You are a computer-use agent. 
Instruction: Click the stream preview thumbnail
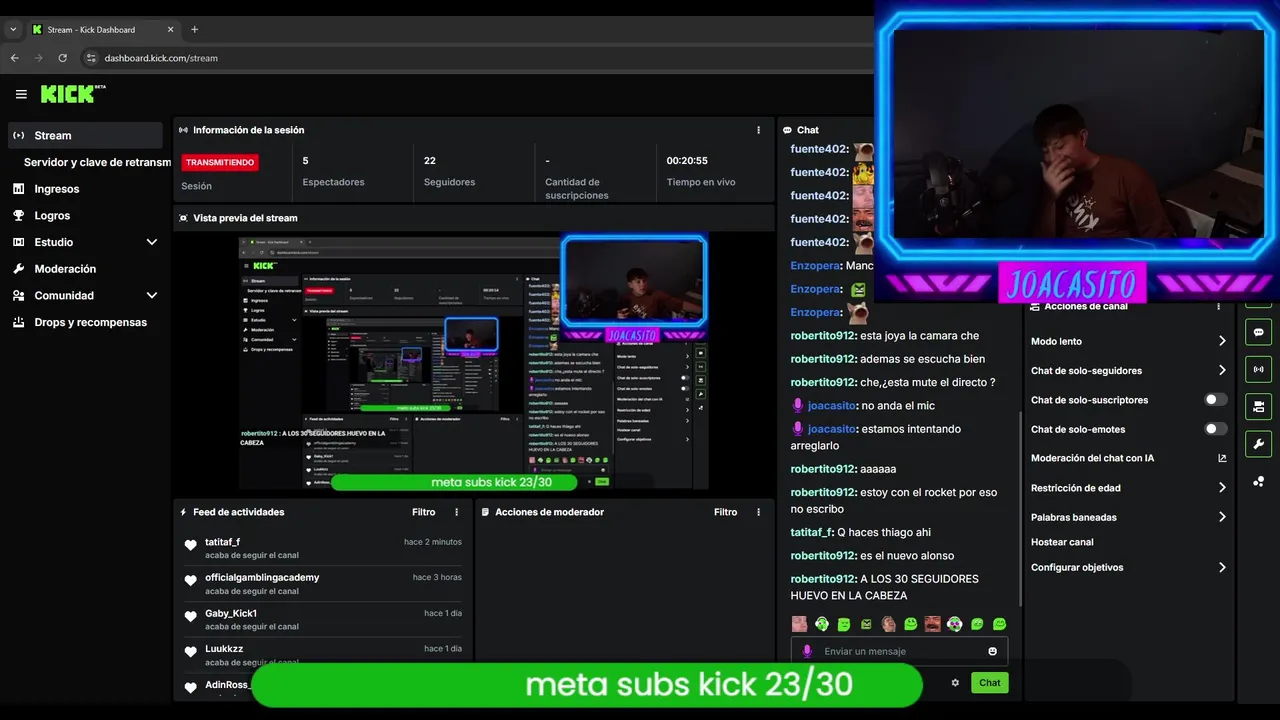coord(473,363)
